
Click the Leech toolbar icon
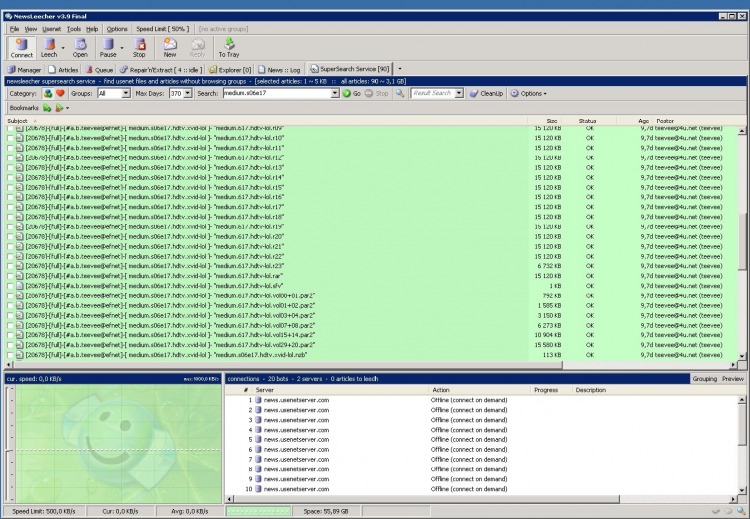49,44
